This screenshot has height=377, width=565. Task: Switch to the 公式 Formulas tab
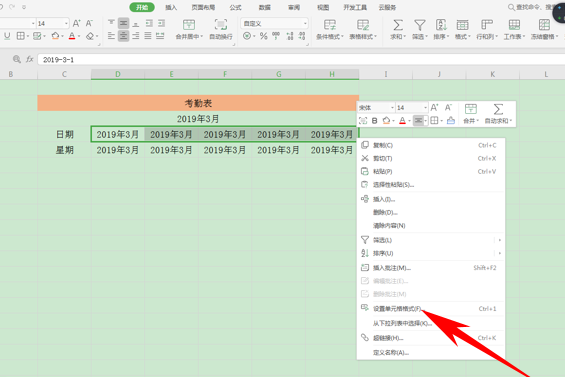[235, 7]
